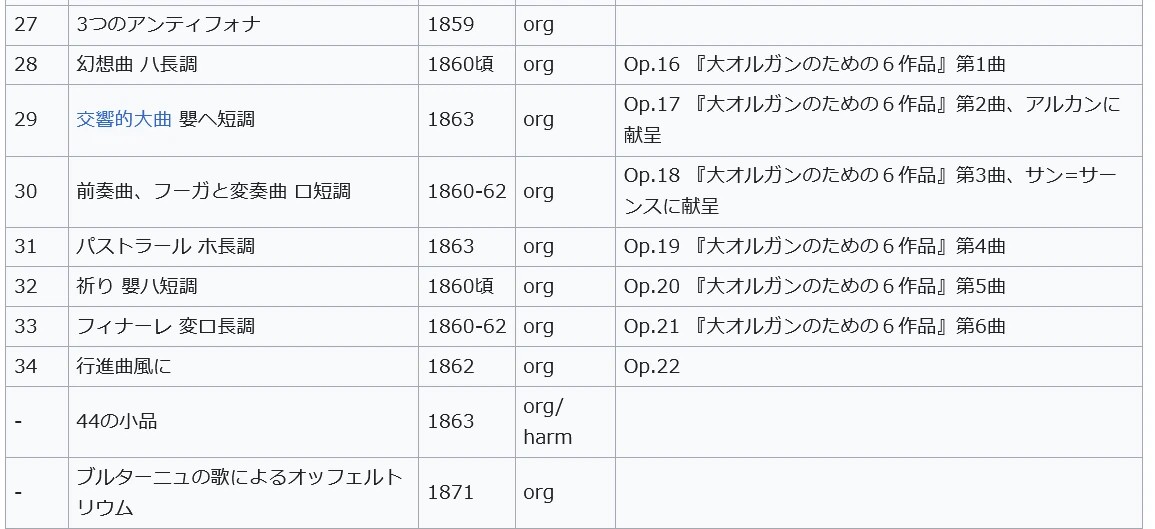Viewport: 1155px width, 529px height.
Task: Click the Op.21 第6曲 remarks cell
Action: 814,326
